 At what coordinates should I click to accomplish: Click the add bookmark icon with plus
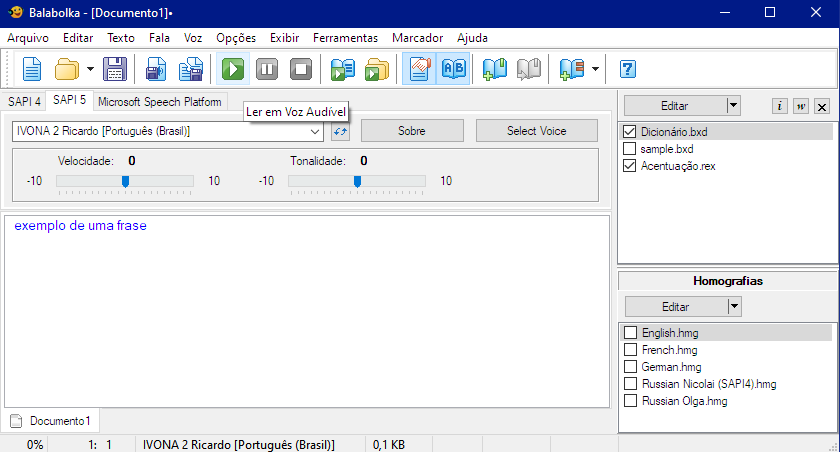coord(494,69)
